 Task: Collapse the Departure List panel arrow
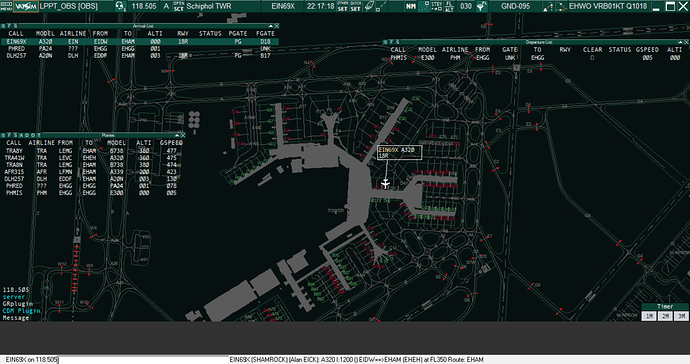(x=680, y=42)
